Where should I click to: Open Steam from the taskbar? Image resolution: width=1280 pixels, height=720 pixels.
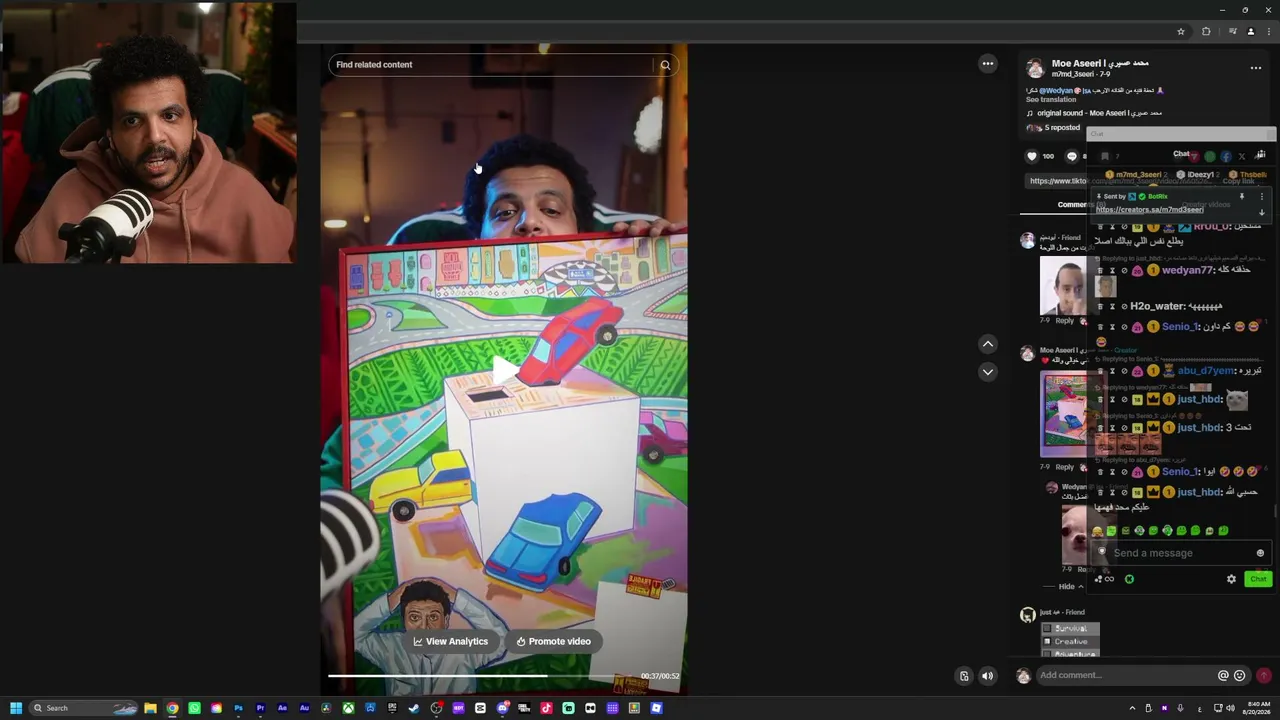pyautogui.click(x=414, y=708)
